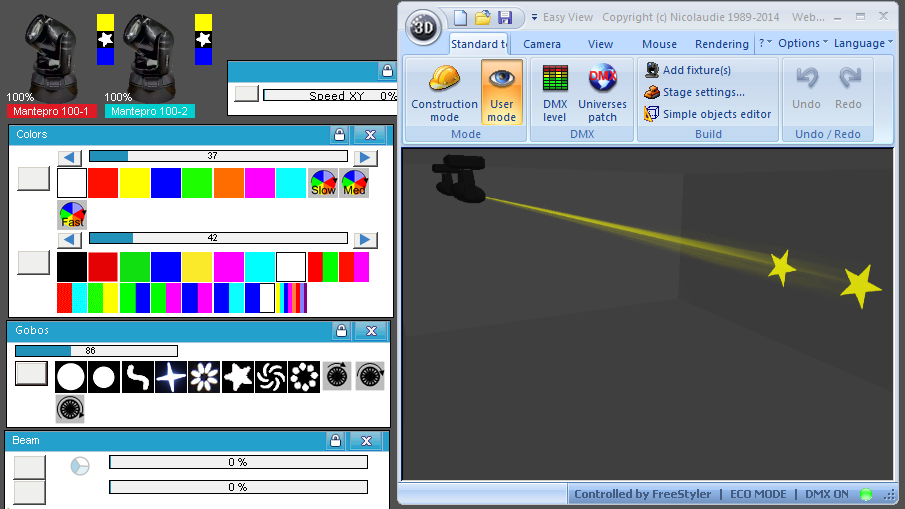Adjust the upper Beam 0 % slider
This screenshot has width=905, height=509.
click(x=238, y=462)
